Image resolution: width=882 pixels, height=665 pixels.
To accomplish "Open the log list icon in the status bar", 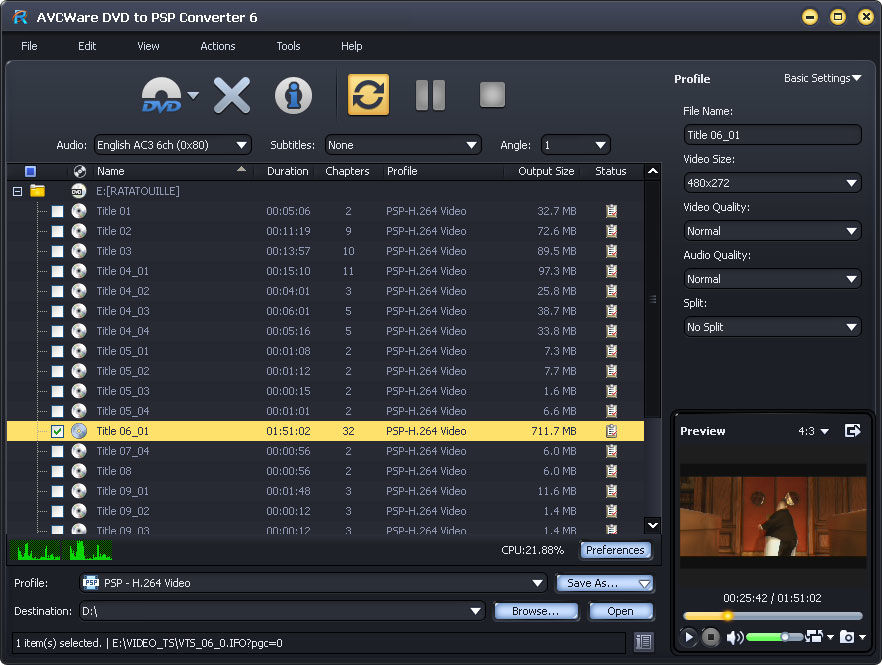I will pos(644,642).
